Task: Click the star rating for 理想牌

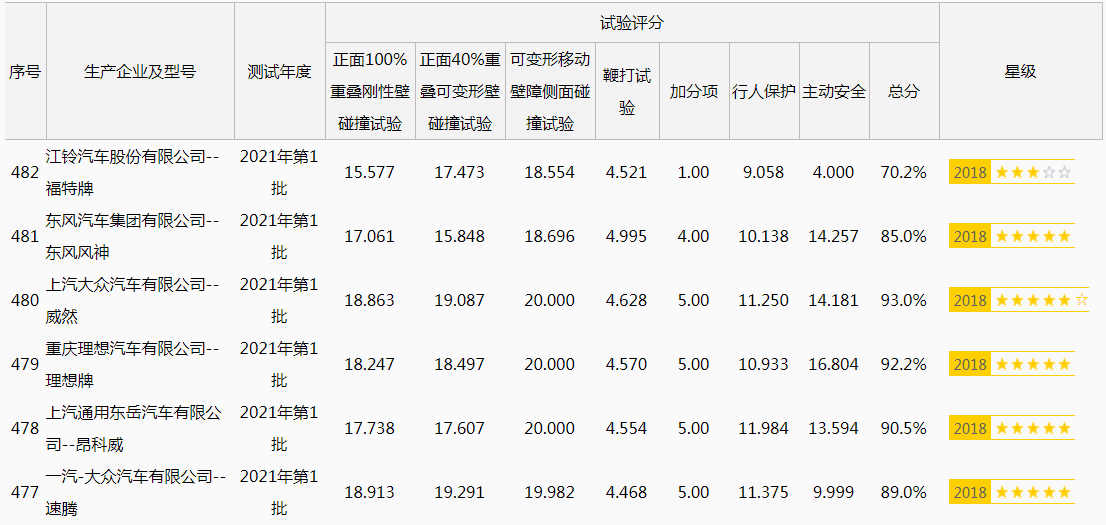Action: click(x=1032, y=364)
